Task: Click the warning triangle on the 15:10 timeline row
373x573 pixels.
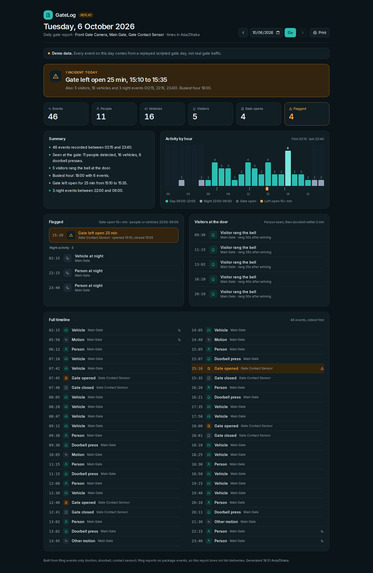Action: [x=322, y=368]
